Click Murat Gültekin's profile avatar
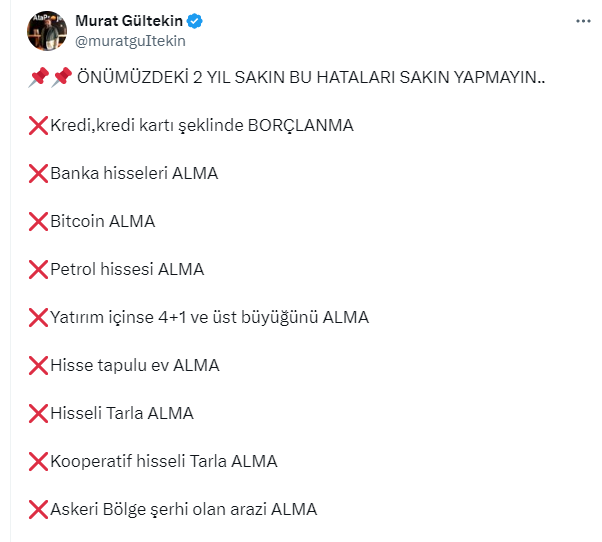This screenshot has width=602, height=542. pos(45,31)
